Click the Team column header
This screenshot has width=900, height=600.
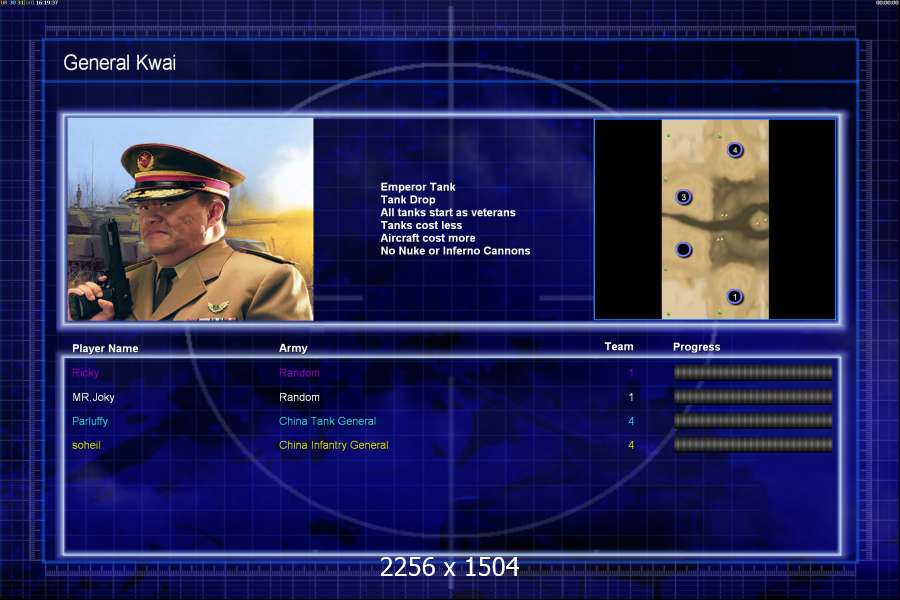[619, 346]
